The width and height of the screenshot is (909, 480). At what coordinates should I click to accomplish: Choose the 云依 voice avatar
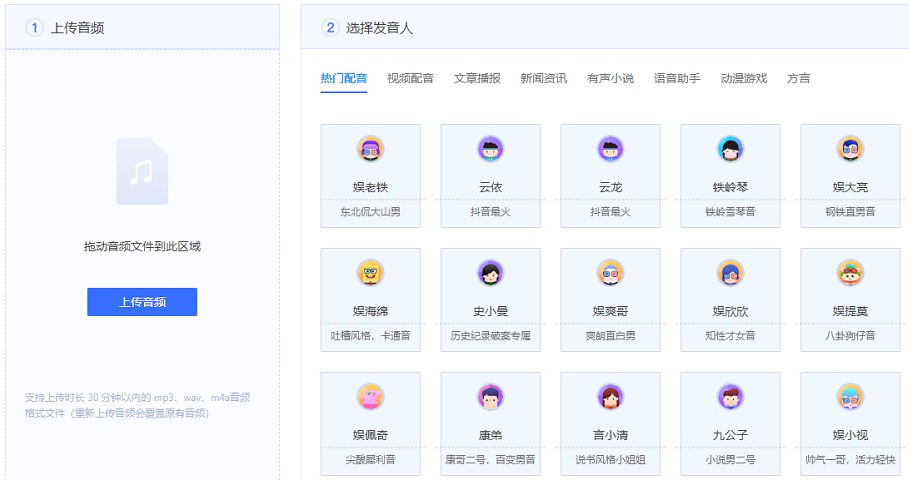click(490, 149)
